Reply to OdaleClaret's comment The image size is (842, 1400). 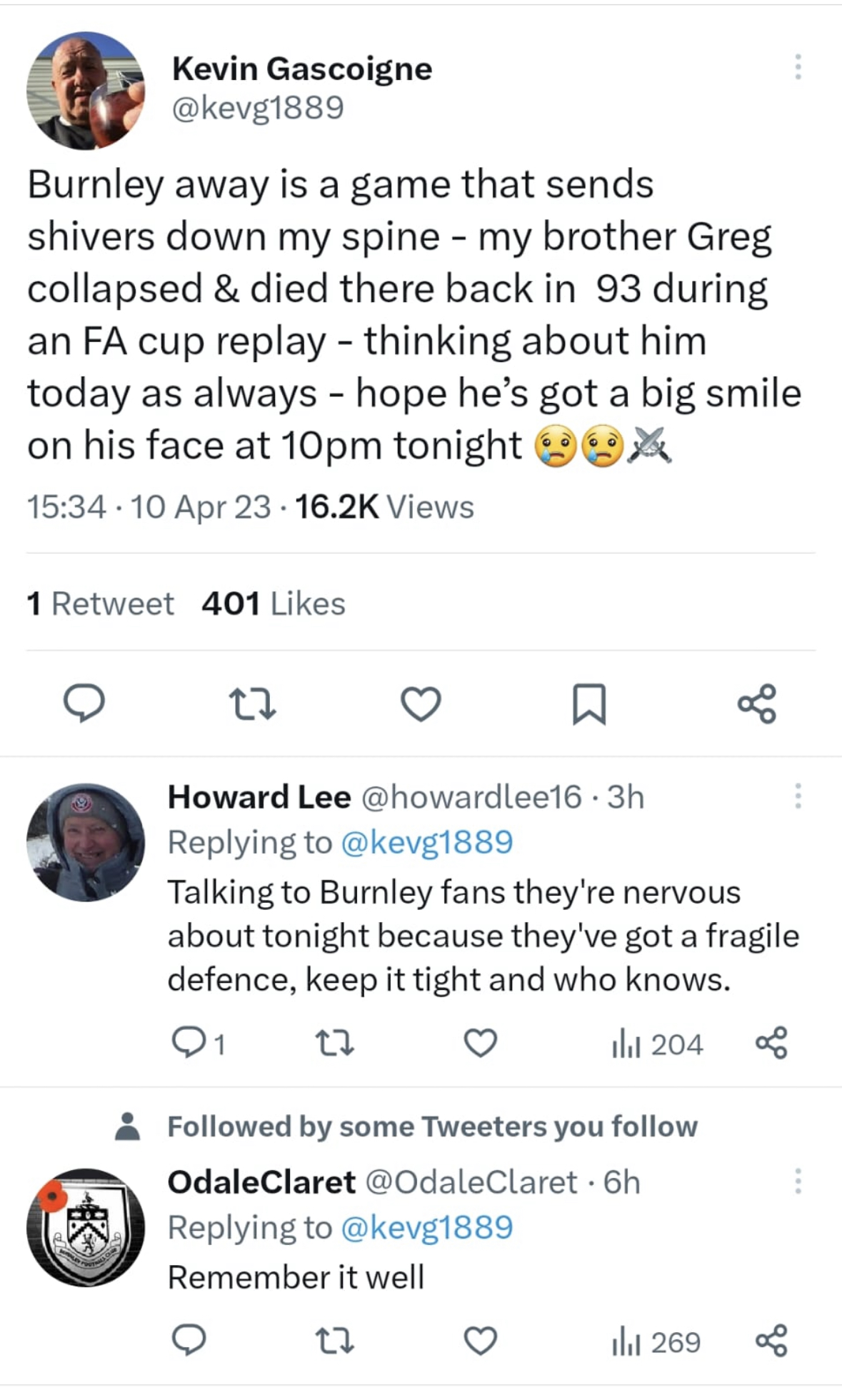(x=189, y=1341)
